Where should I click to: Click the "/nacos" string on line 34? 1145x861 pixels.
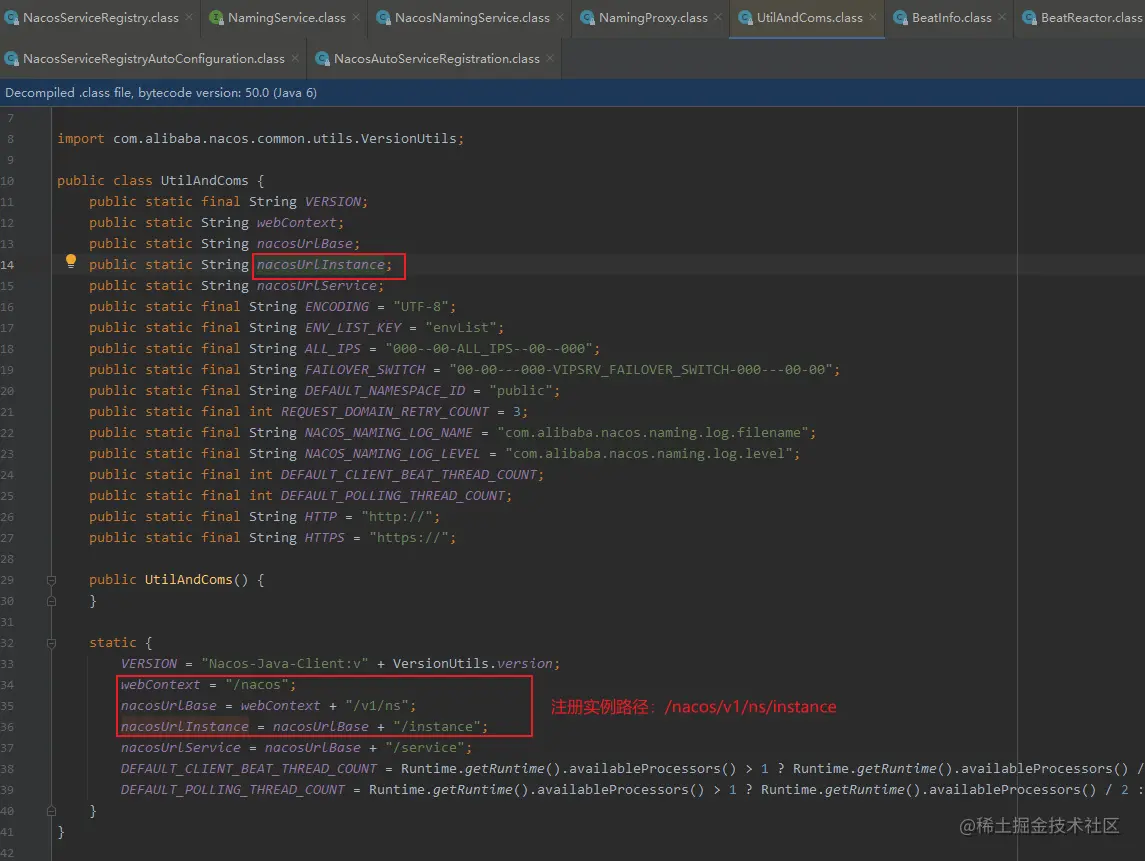(258, 685)
